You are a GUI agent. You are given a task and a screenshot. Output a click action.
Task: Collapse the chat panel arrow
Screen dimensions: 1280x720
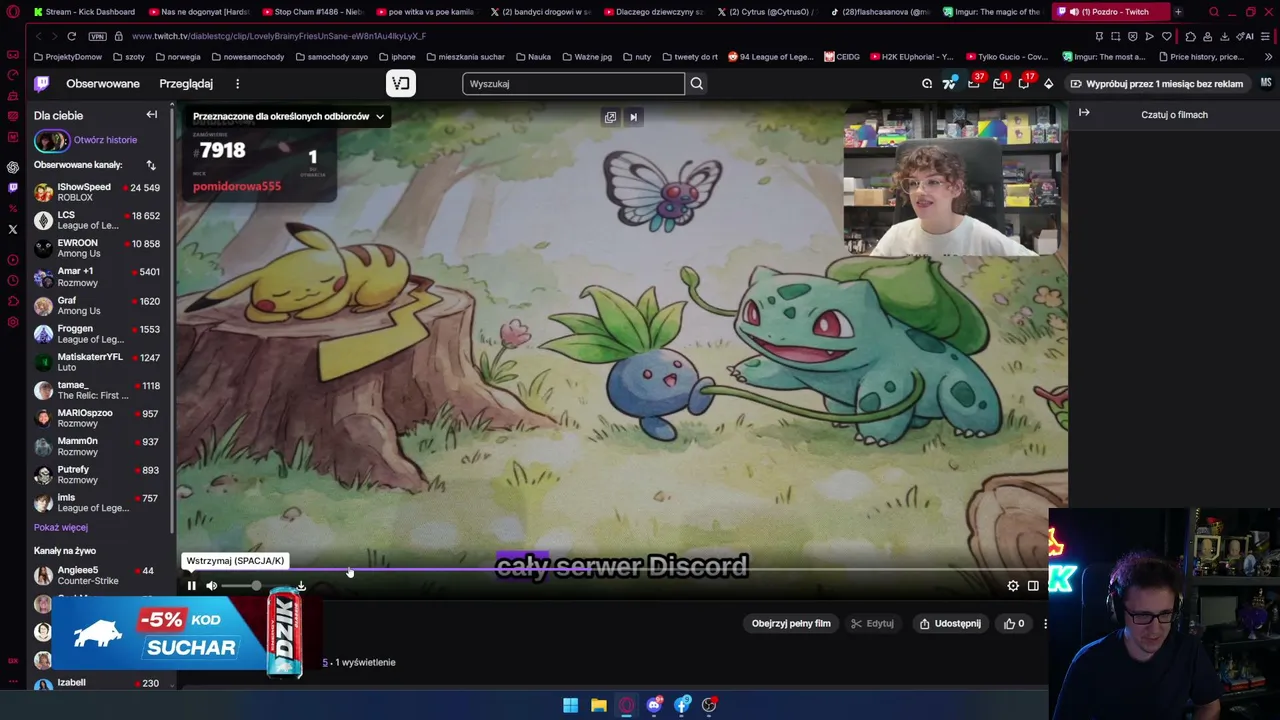pos(1084,113)
